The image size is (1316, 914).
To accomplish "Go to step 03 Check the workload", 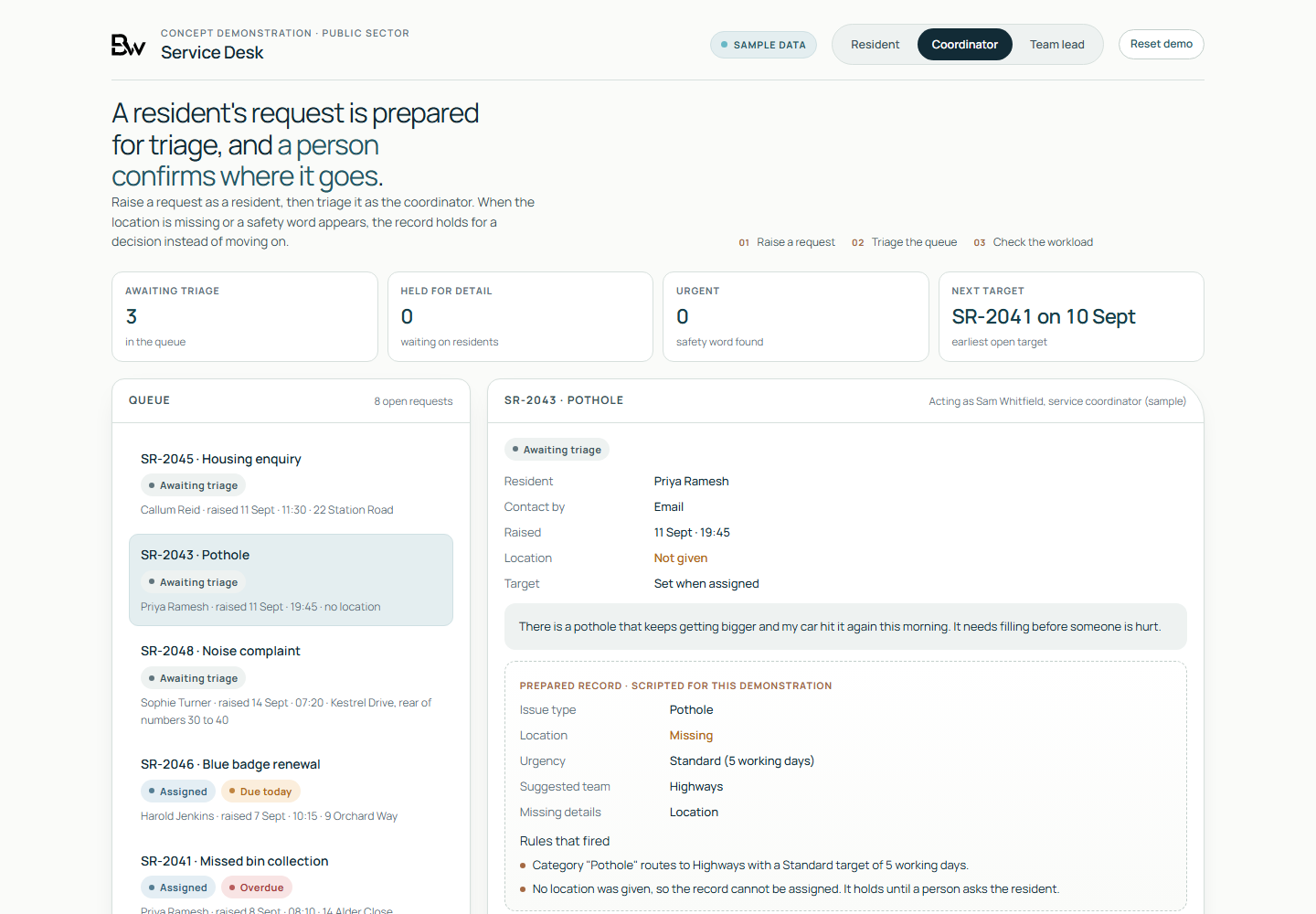I will click(x=1033, y=242).
